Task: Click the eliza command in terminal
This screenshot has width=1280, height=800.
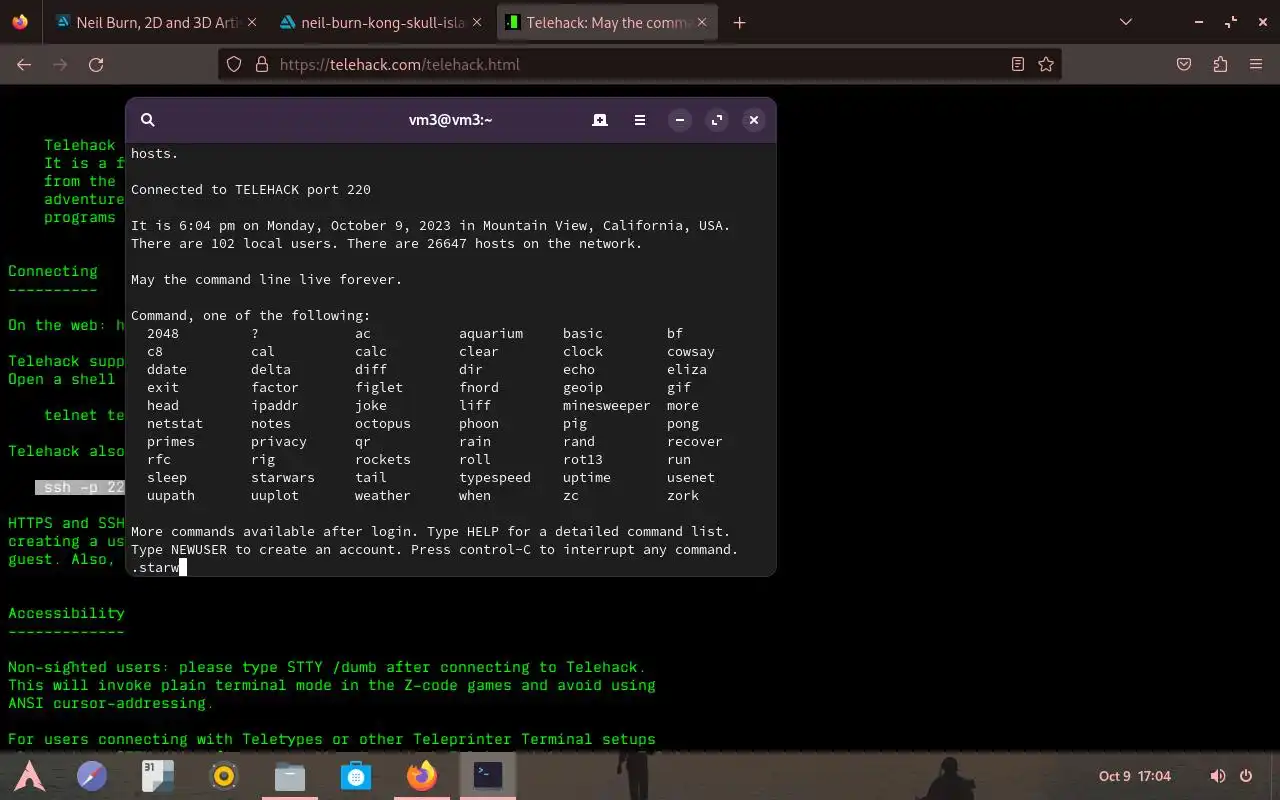Action: pyautogui.click(x=687, y=370)
